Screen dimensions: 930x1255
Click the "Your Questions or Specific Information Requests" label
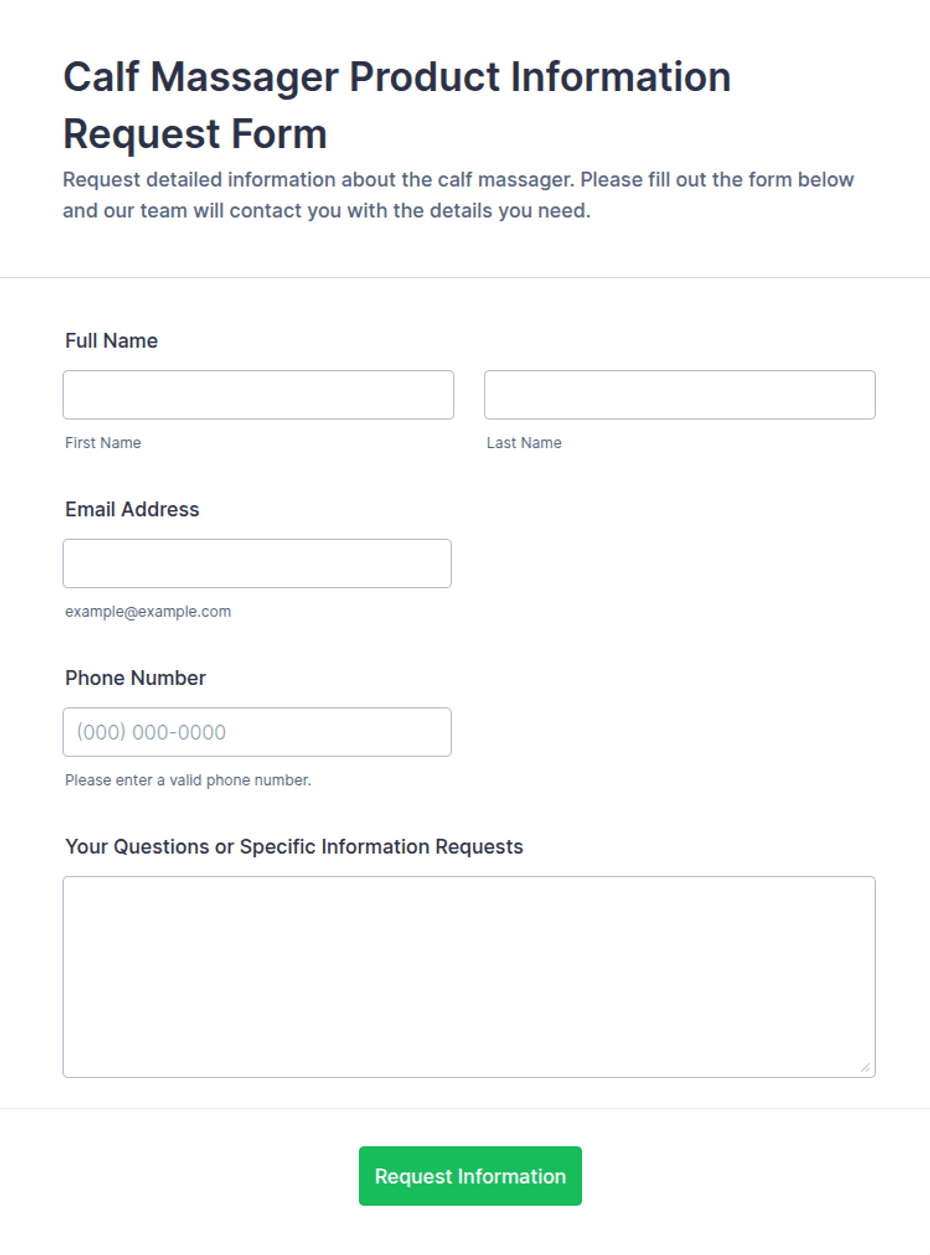(x=294, y=847)
